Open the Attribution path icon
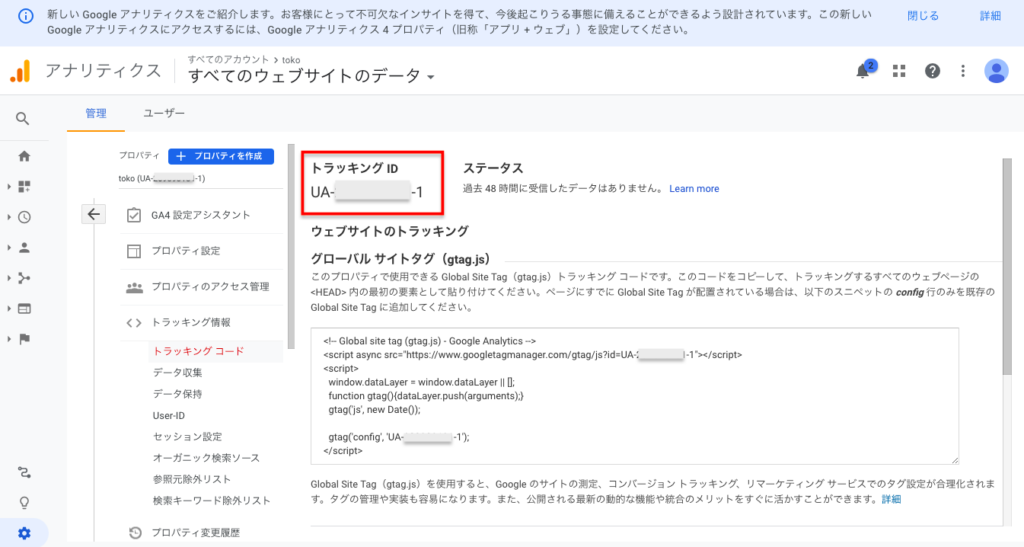Screen dimensions: 1024x547 (24, 473)
